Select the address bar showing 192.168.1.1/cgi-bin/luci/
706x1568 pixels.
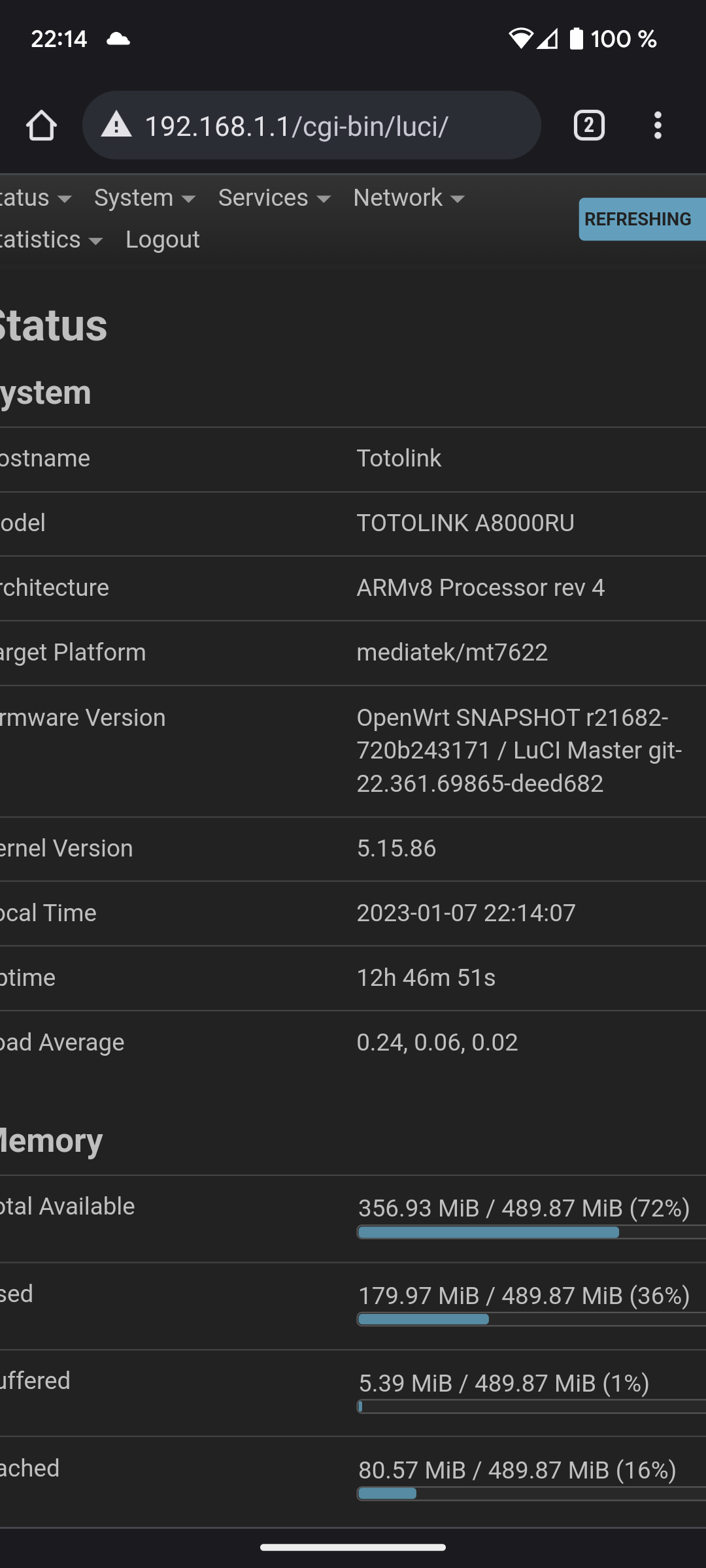coord(311,125)
